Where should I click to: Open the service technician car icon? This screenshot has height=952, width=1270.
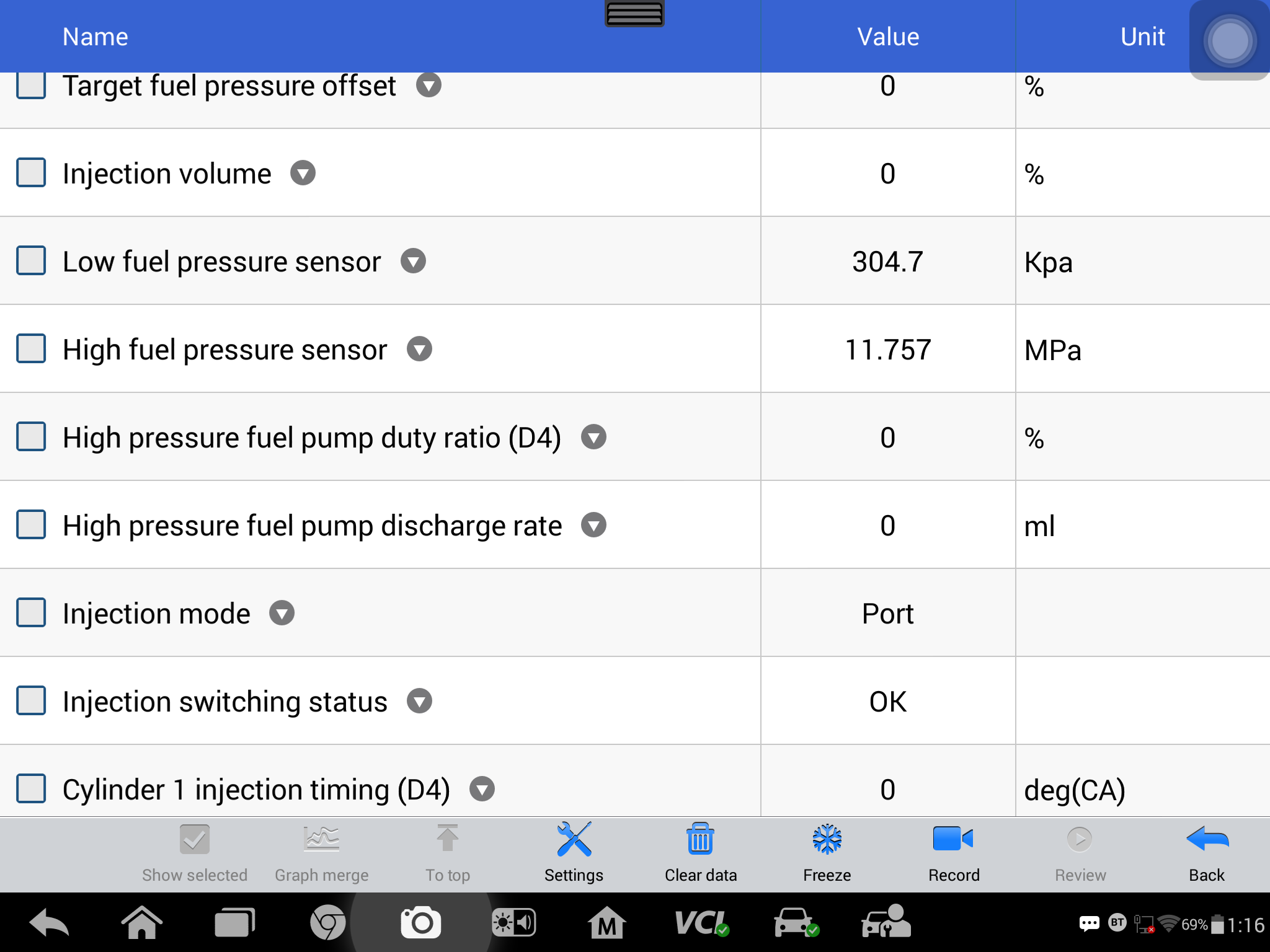click(886, 922)
